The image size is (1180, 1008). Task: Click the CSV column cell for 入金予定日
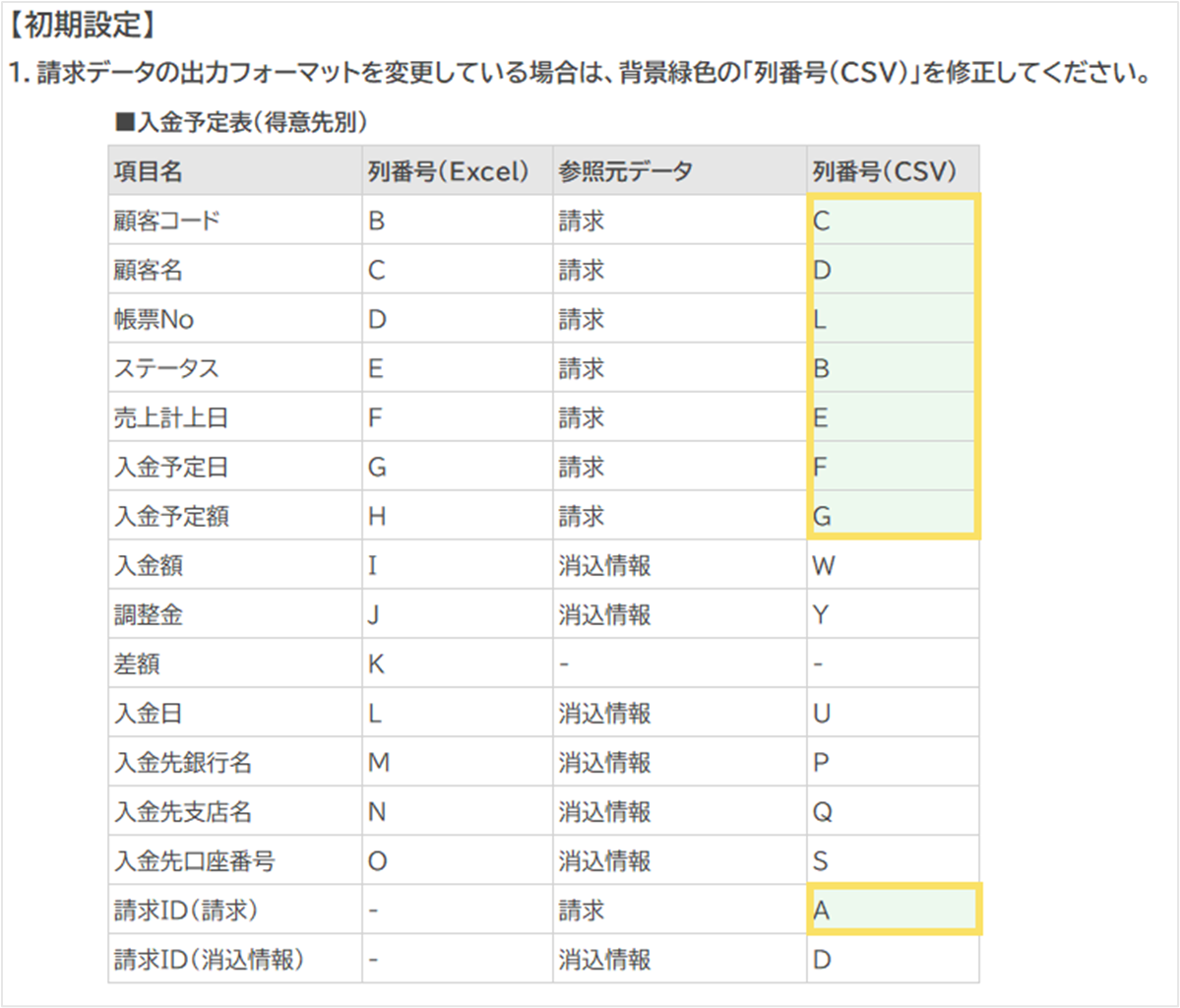pos(893,467)
